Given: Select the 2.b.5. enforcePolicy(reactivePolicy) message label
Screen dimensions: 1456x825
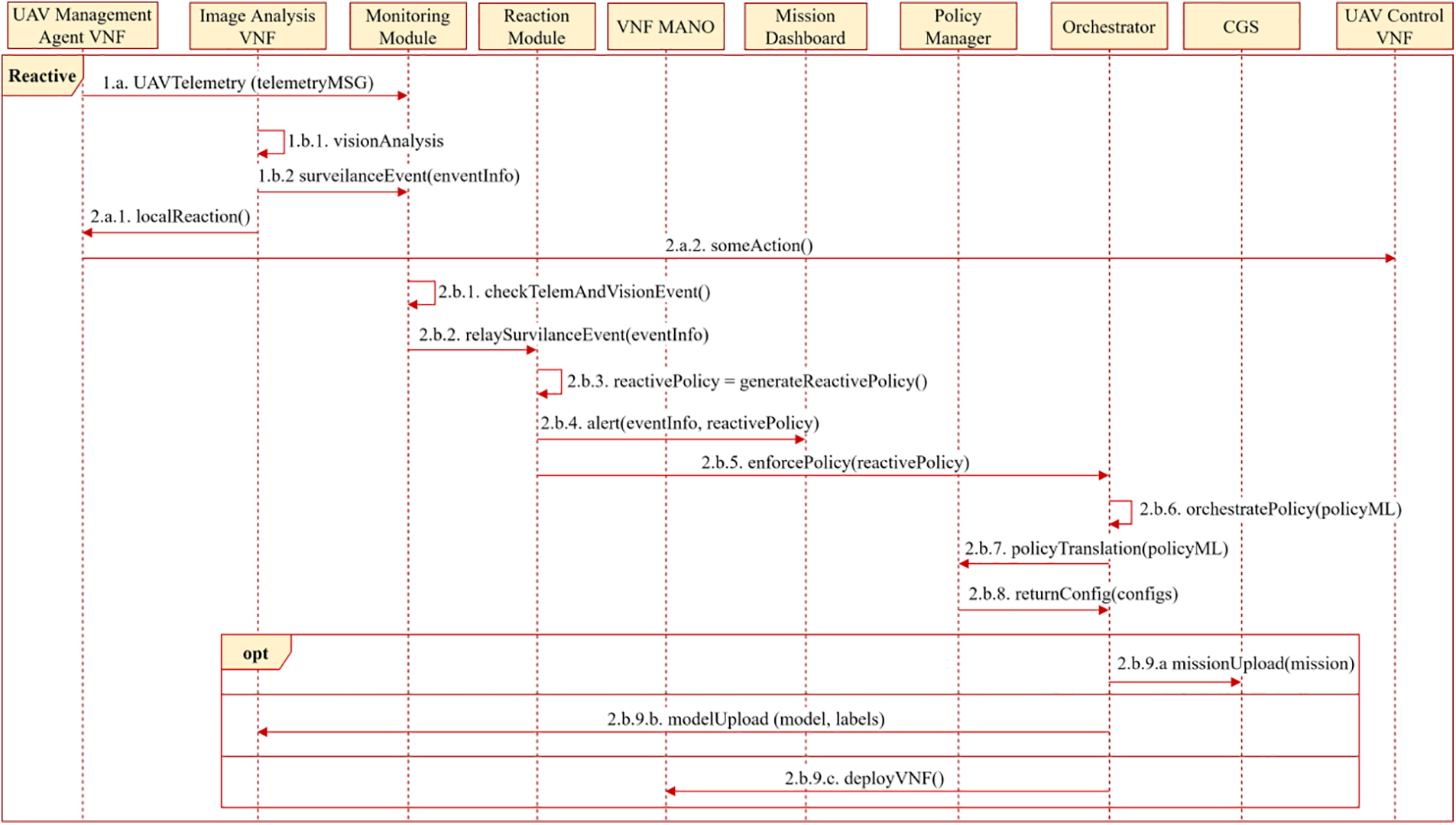Looking at the screenshot, I should coord(835,462).
